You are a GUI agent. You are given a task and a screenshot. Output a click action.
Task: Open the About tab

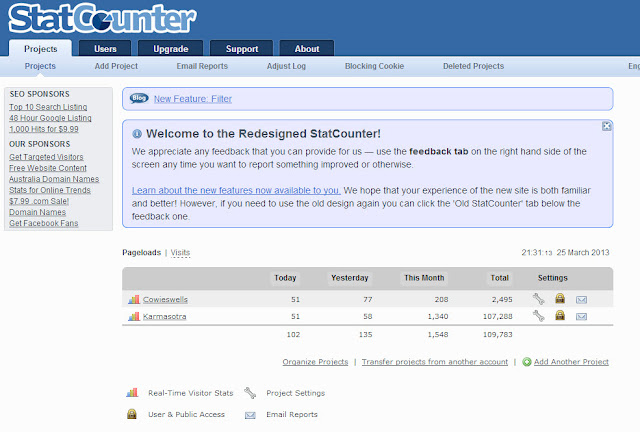(307, 49)
